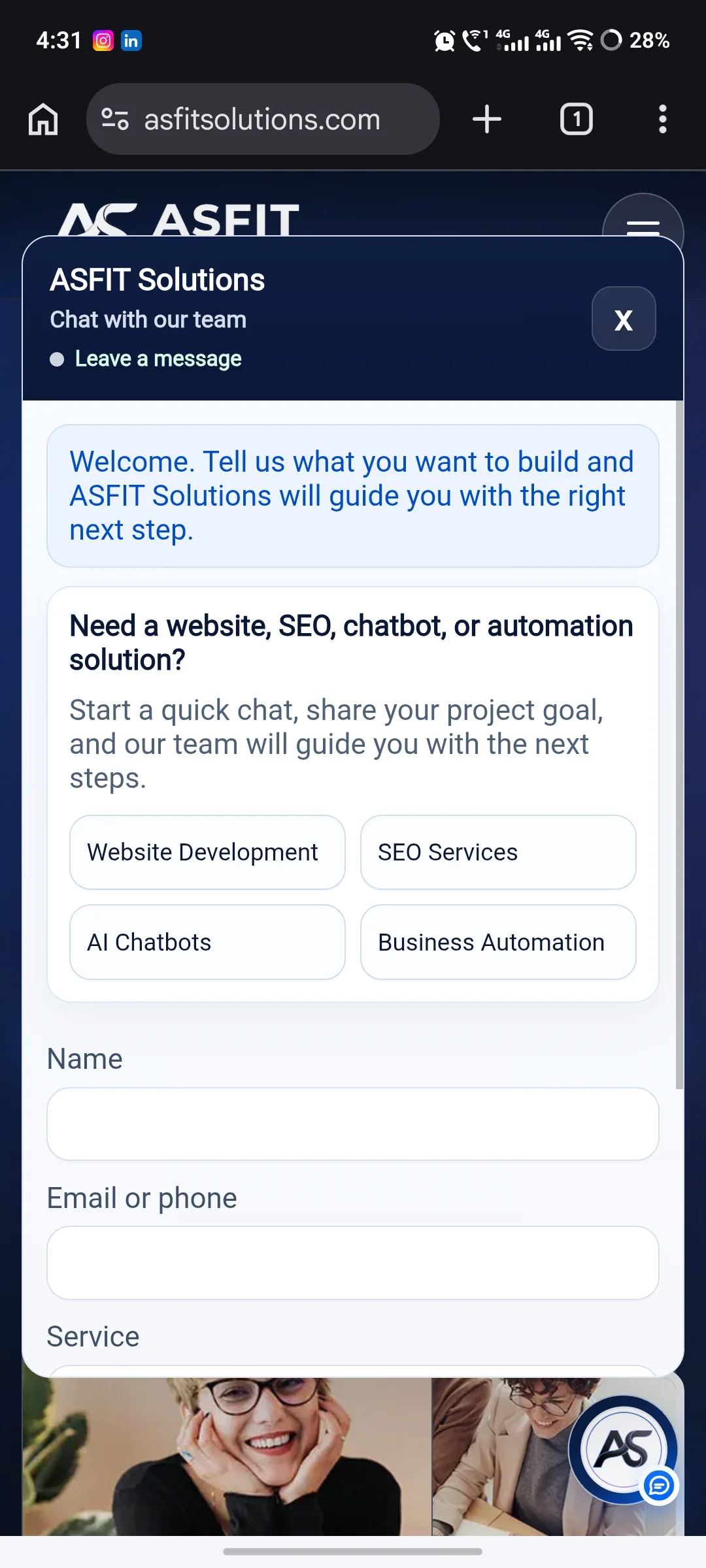The width and height of the screenshot is (706, 1568).
Task: Open the site settings icon in address bar
Action: [x=115, y=119]
